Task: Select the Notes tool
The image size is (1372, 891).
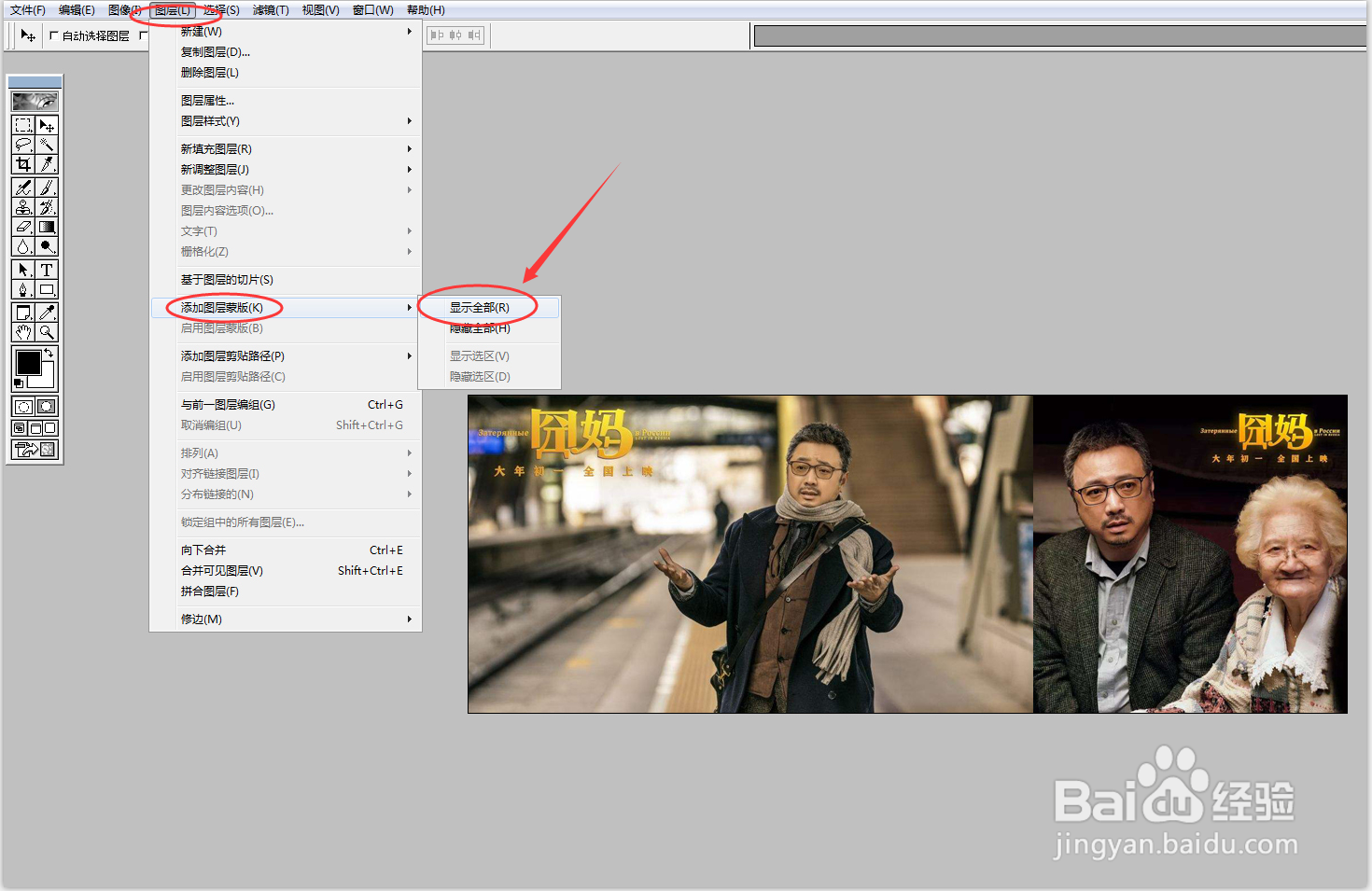Action: tap(23, 313)
